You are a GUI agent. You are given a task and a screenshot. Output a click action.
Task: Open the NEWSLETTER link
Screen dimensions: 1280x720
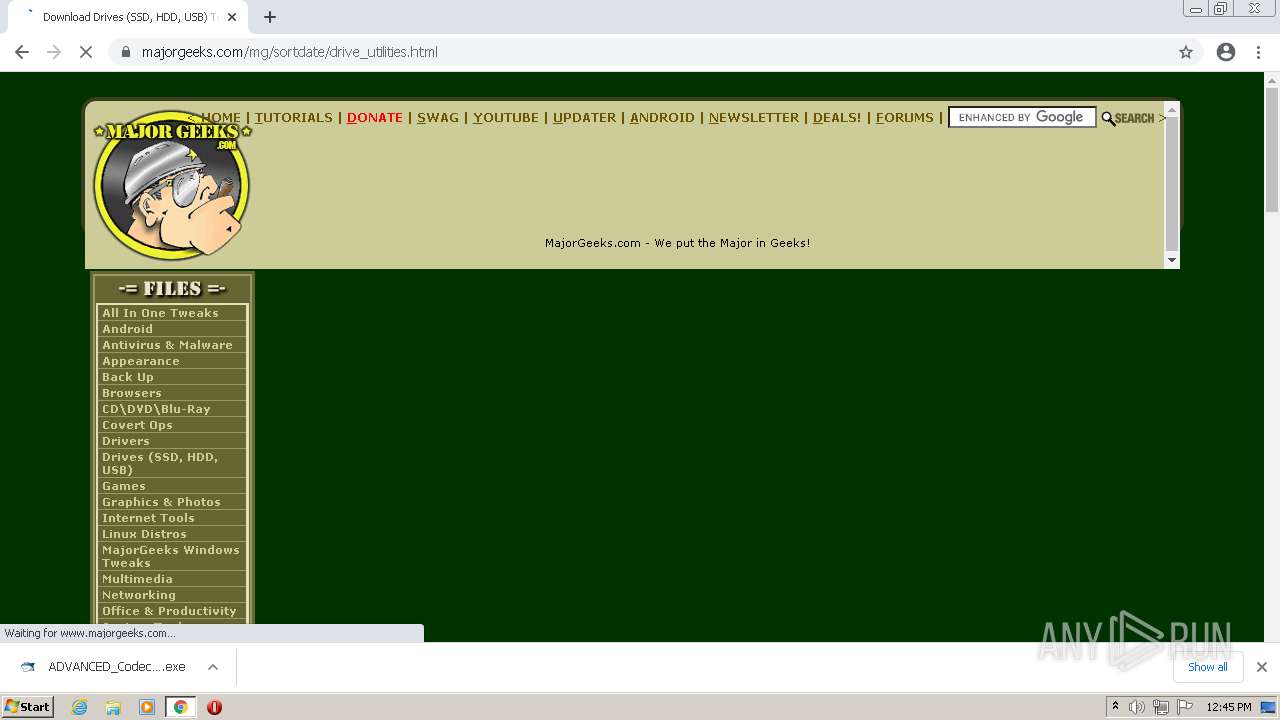pyautogui.click(x=754, y=118)
